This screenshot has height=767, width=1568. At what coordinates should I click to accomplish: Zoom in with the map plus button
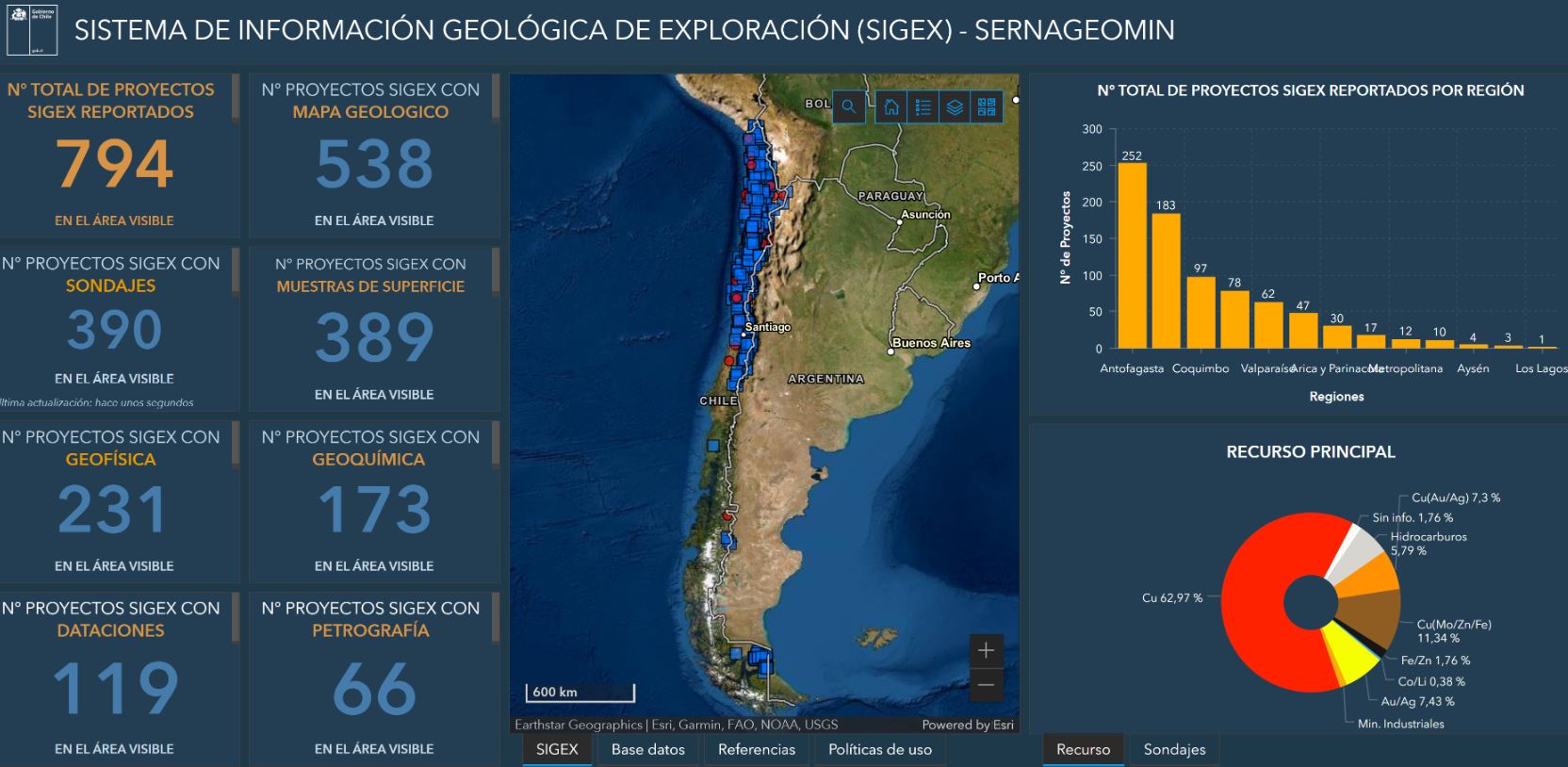(986, 650)
